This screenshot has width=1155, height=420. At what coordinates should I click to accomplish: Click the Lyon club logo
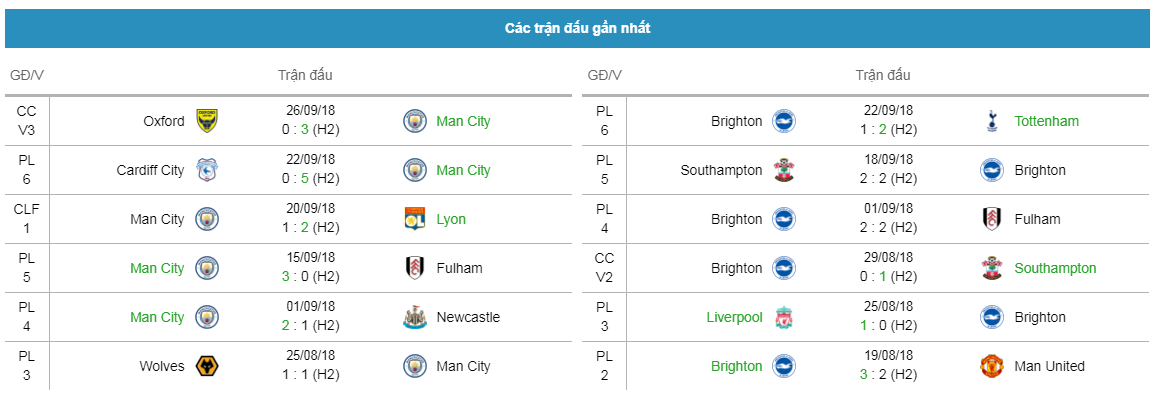[415, 219]
